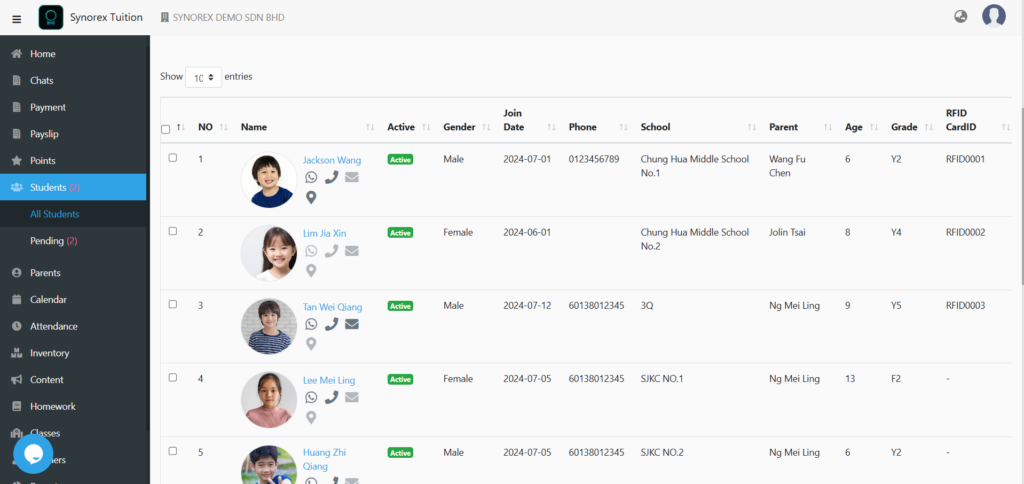Click WhatsApp icon for Lee Mei Ling
The width and height of the screenshot is (1024, 484).
(x=311, y=397)
